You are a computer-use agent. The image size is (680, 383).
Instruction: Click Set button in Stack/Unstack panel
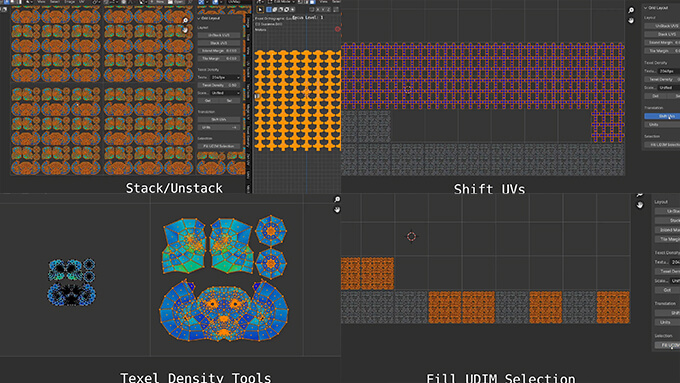point(229,101)
